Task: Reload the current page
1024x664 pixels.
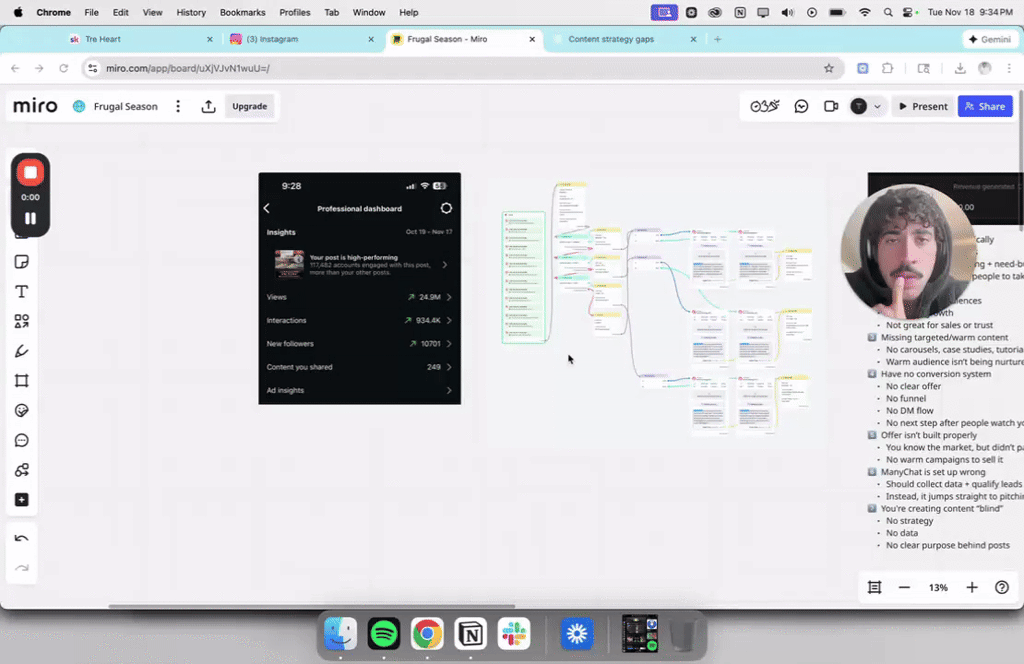Action: tap(63, 68)
